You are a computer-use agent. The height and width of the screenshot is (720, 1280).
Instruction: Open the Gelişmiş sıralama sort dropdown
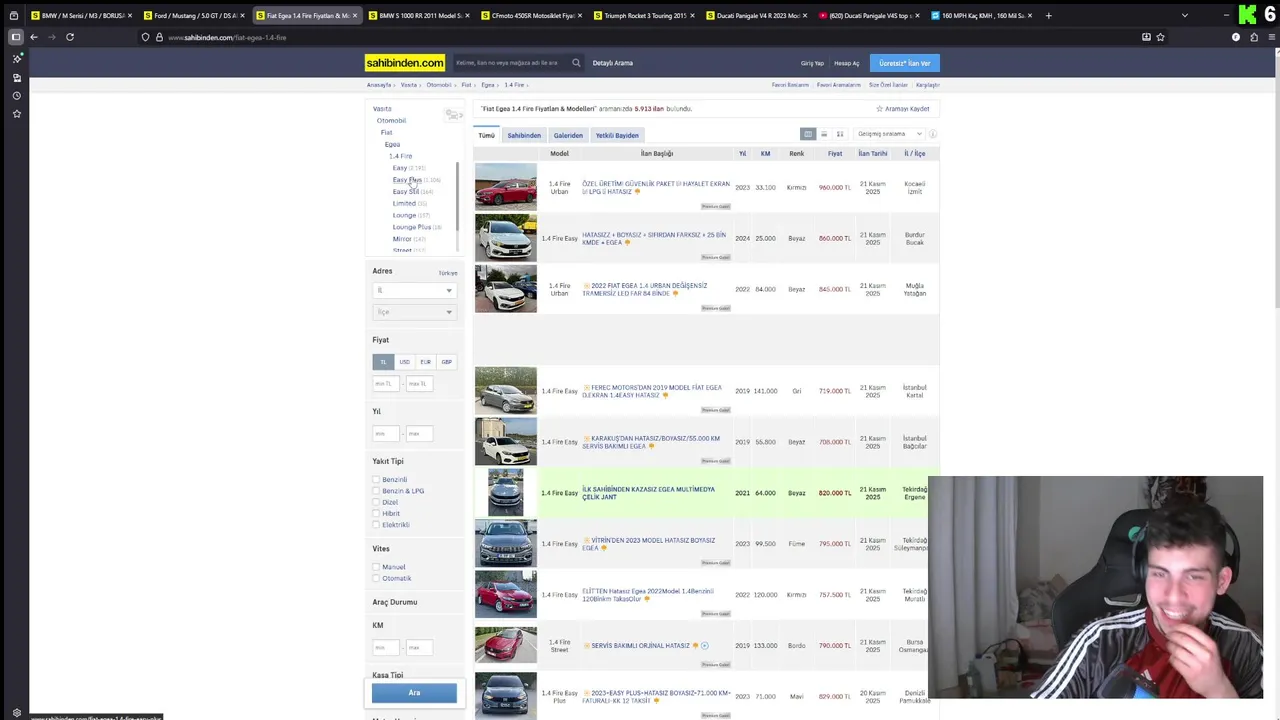pyautogui.click(x=889, y=134)
